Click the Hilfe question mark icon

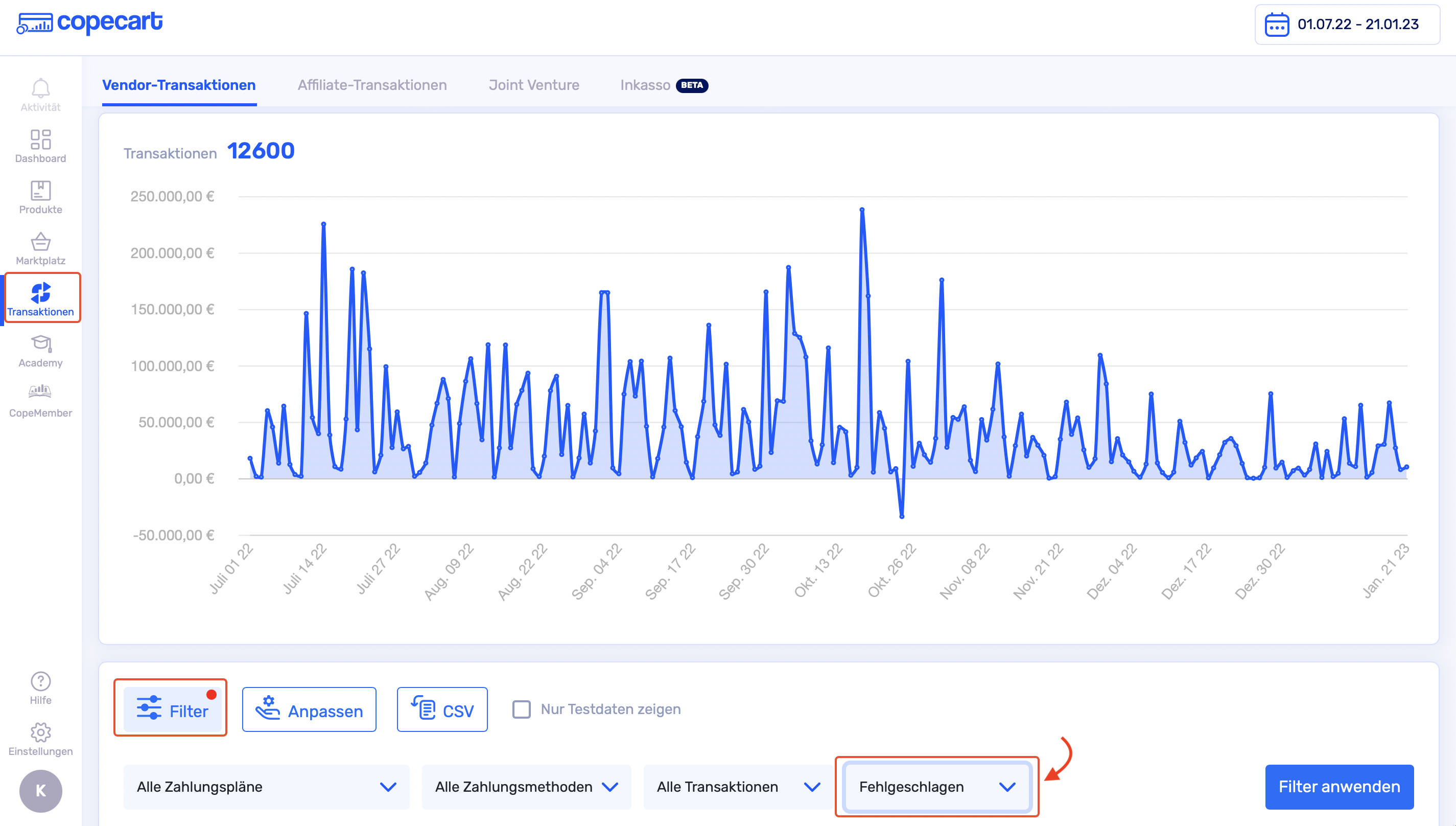(x=40, y=681)
